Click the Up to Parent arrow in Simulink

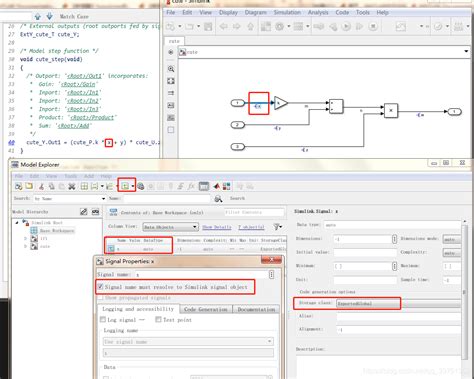pos(250,26)
